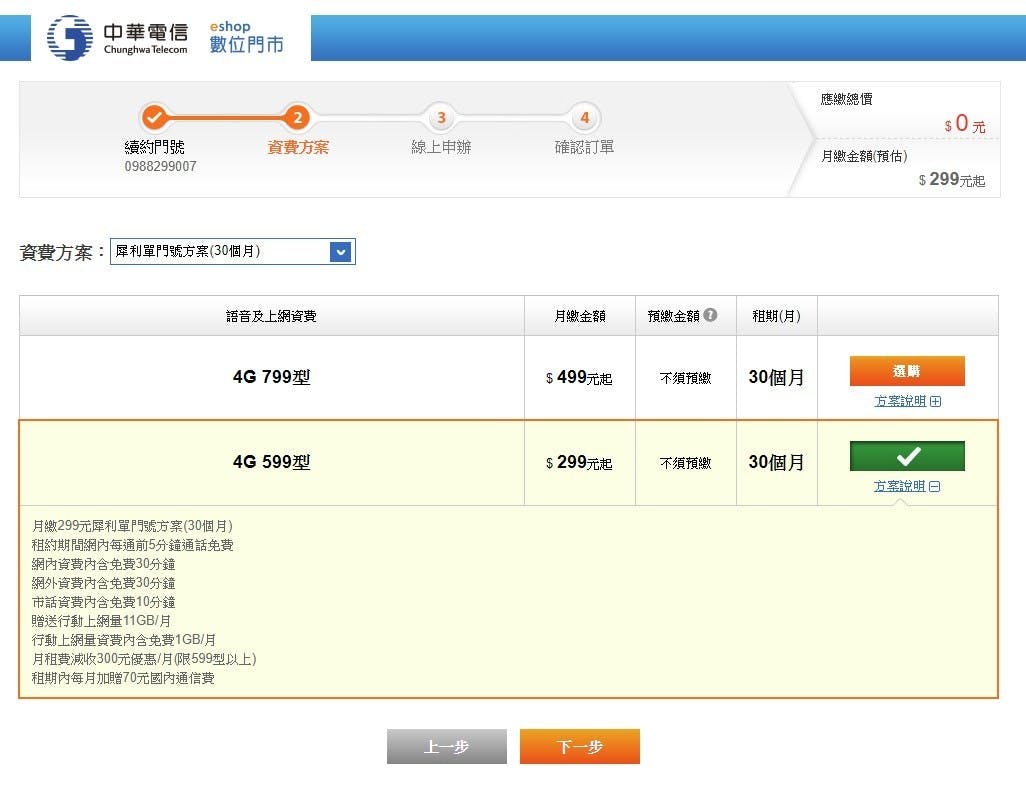Viewport: 1026px width, 790px height.
Task: Click the step 2 circle in progress bar
Action: pyautogui.click(x=297, y=118)
